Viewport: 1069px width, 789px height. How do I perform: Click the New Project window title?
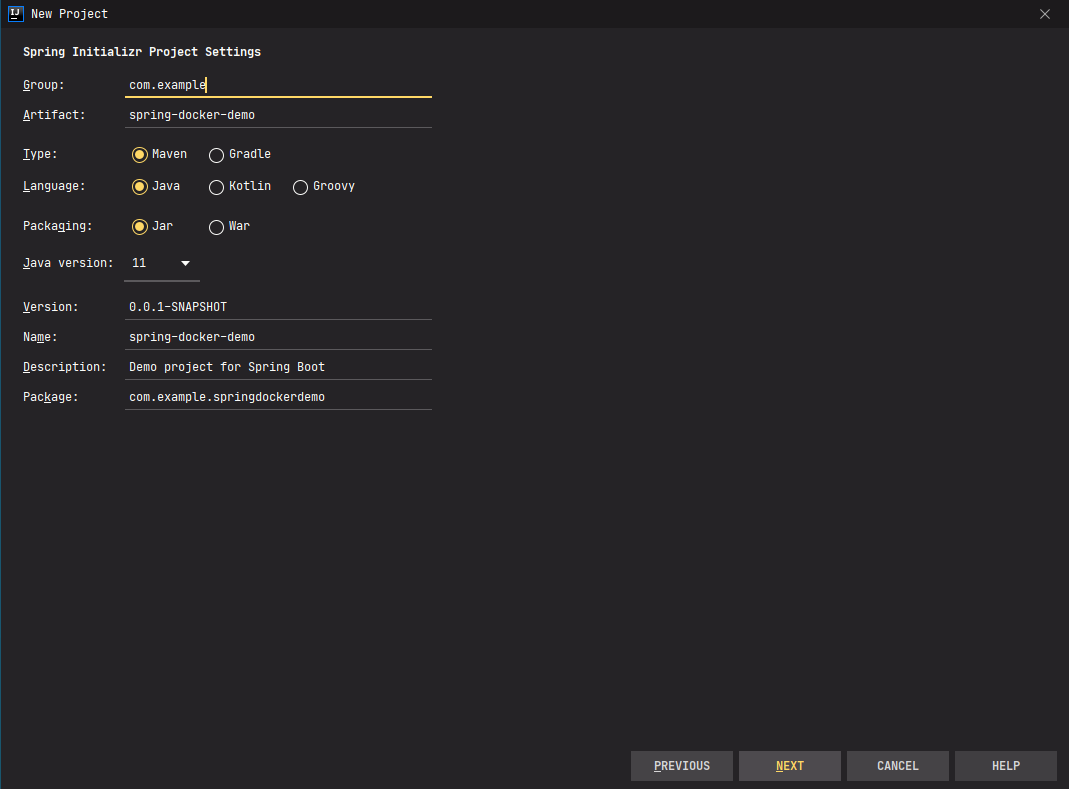coord(70,14)
